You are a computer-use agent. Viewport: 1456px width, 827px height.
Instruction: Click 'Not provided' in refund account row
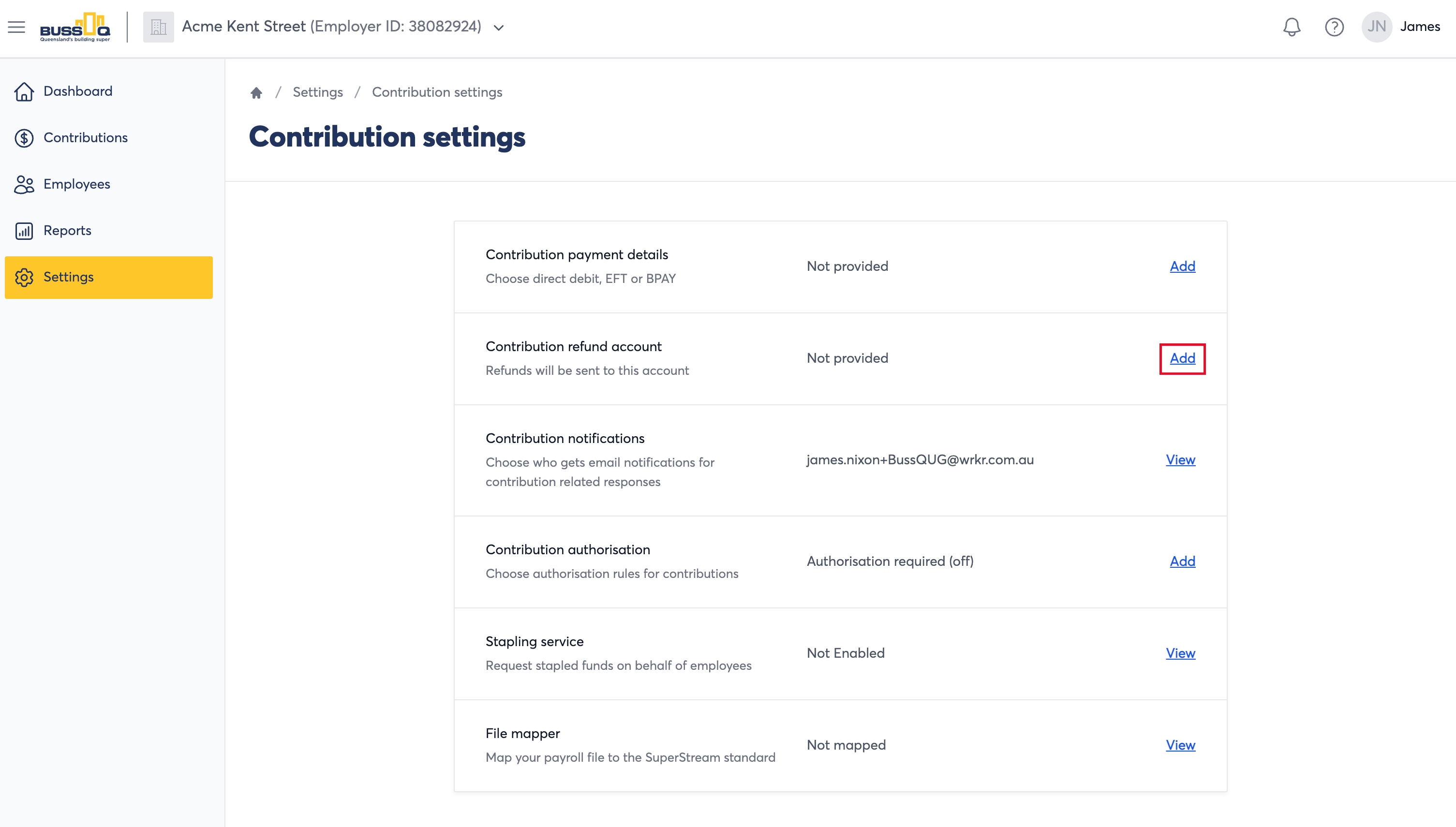click(x=847, y=358)
